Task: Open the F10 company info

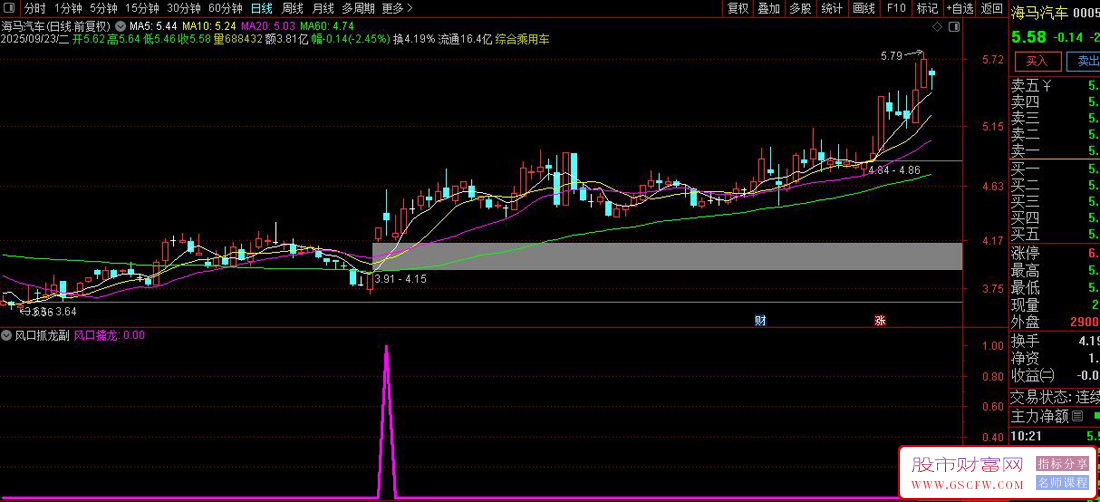Action: point(896,8)
